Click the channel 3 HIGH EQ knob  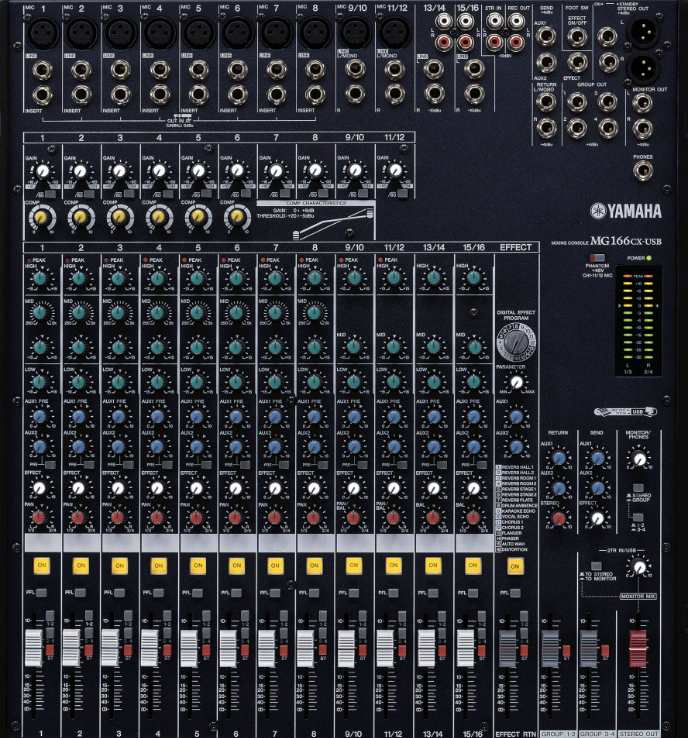118,279
